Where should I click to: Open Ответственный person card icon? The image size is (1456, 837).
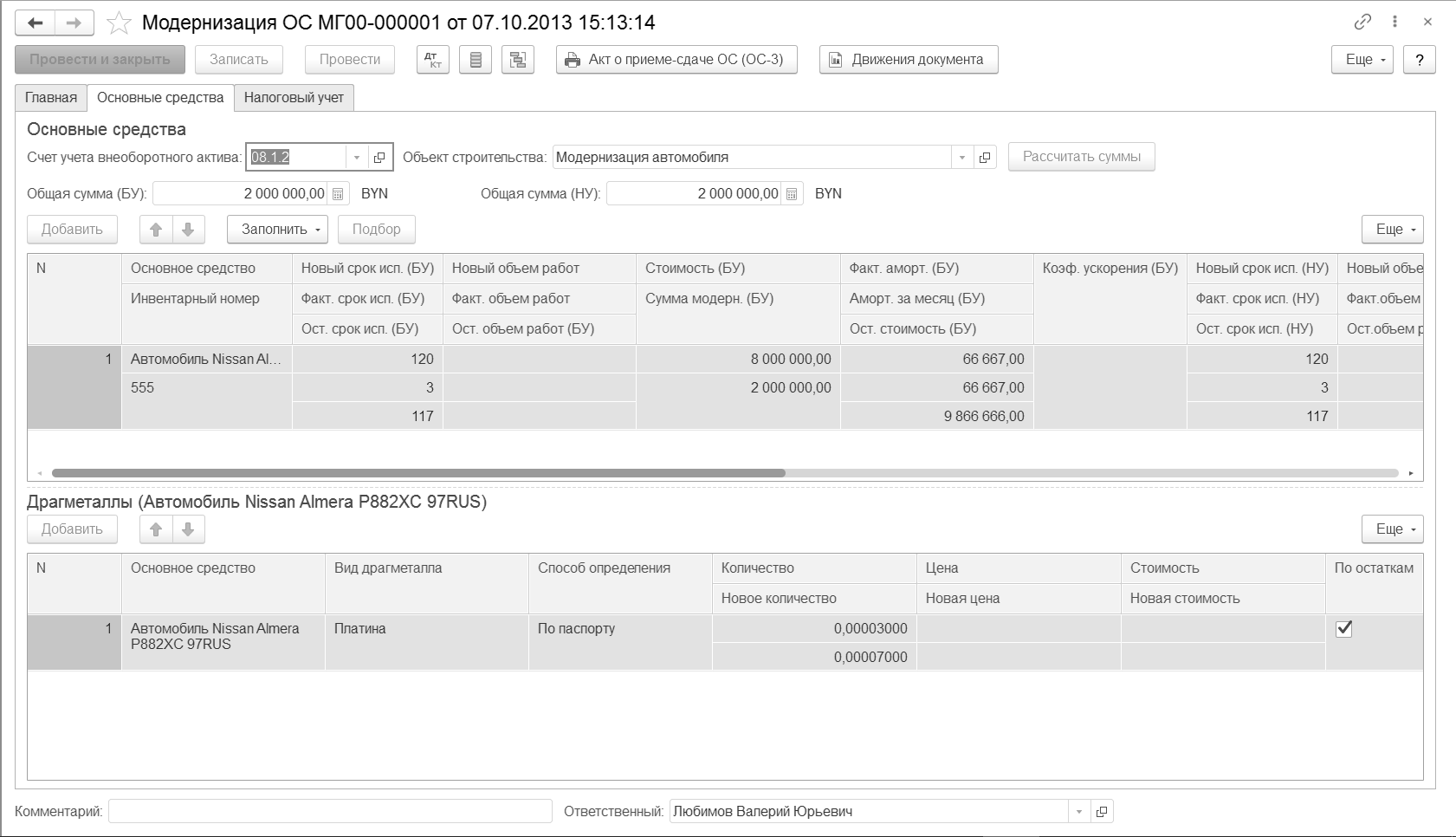point(1102,812)
